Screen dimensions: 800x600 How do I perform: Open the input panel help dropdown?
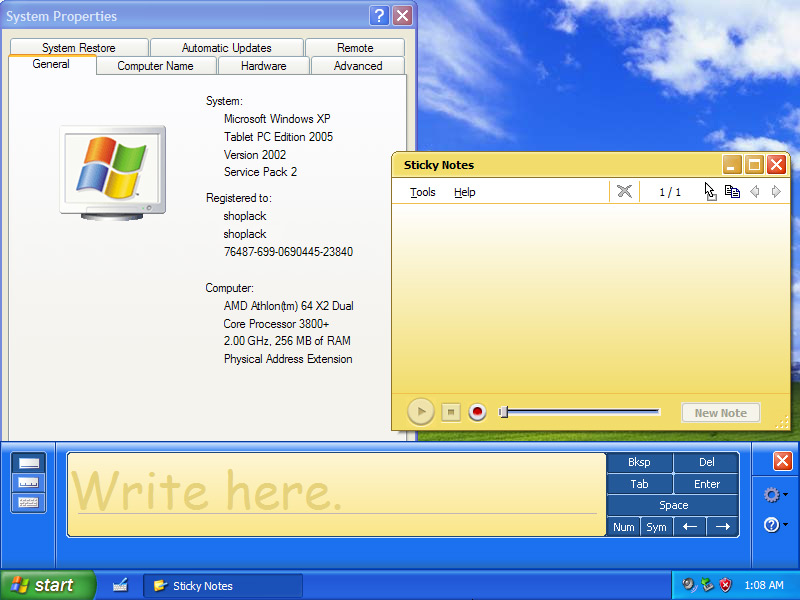775,524
